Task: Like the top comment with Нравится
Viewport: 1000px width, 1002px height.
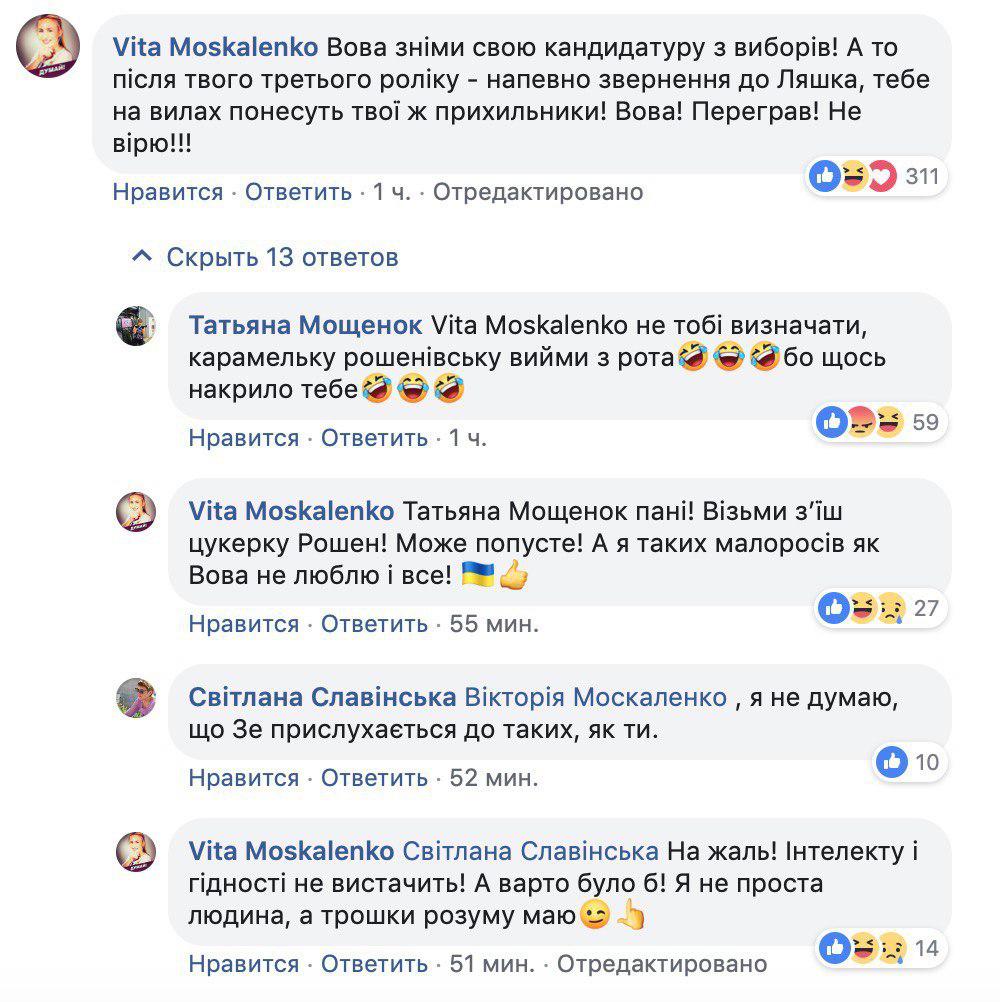Action: pos(167,191)
